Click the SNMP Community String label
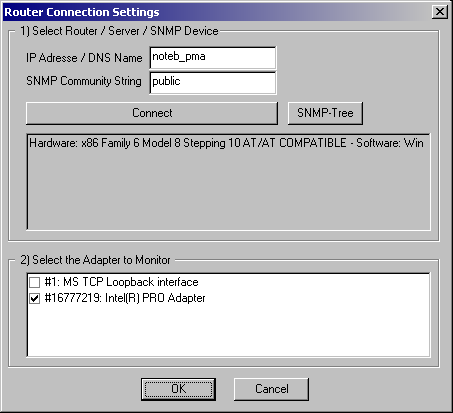The image size is (453, 413). 84,81
